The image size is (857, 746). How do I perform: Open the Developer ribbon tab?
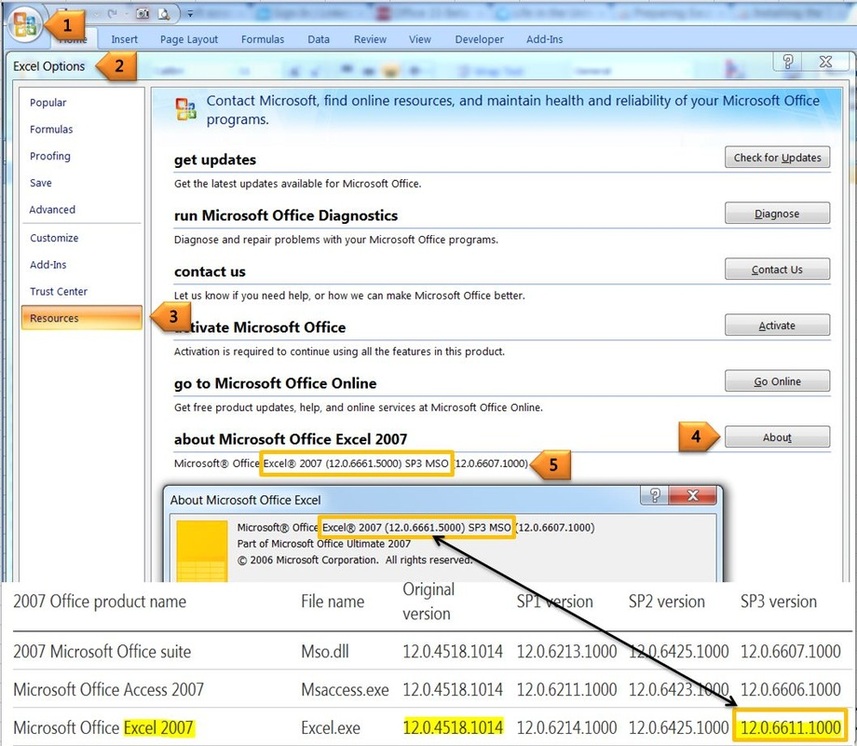tap(479, 39)
